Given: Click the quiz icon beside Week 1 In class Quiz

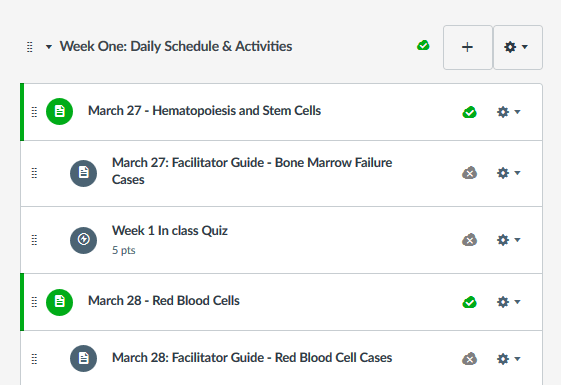Looking at the screenshot, I should point(83,240).
